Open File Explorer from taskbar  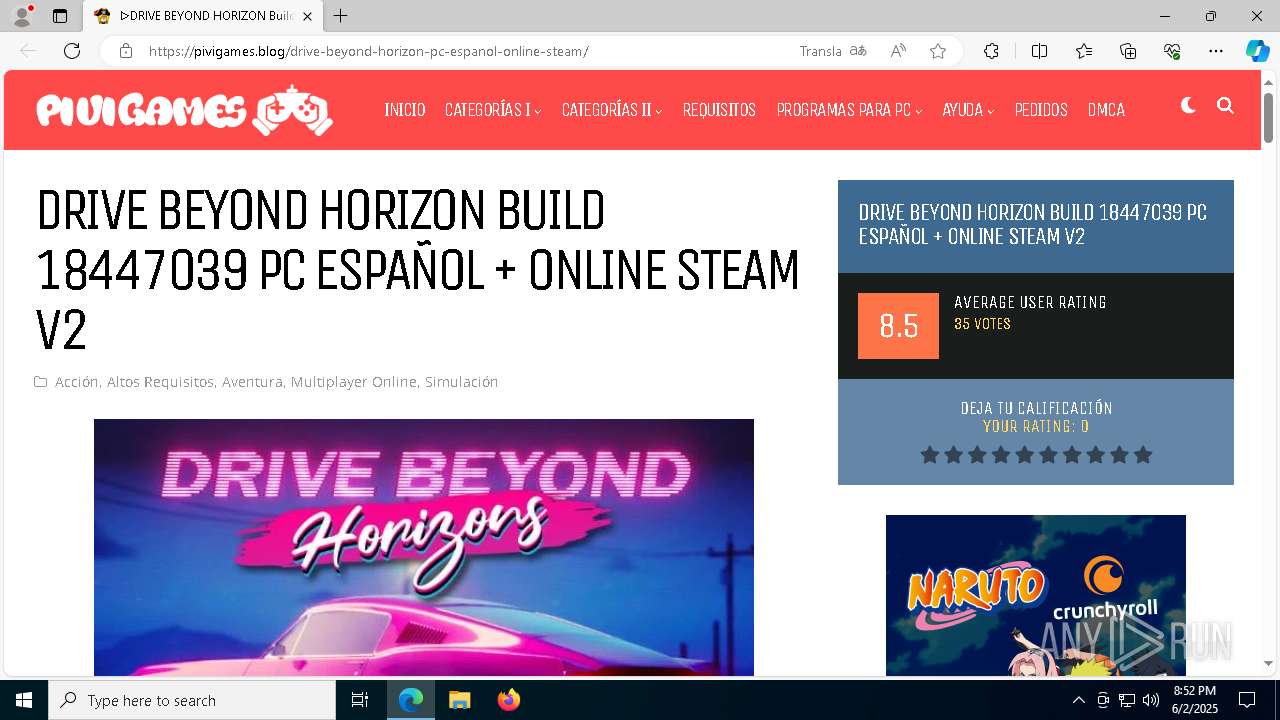[459, 700]
